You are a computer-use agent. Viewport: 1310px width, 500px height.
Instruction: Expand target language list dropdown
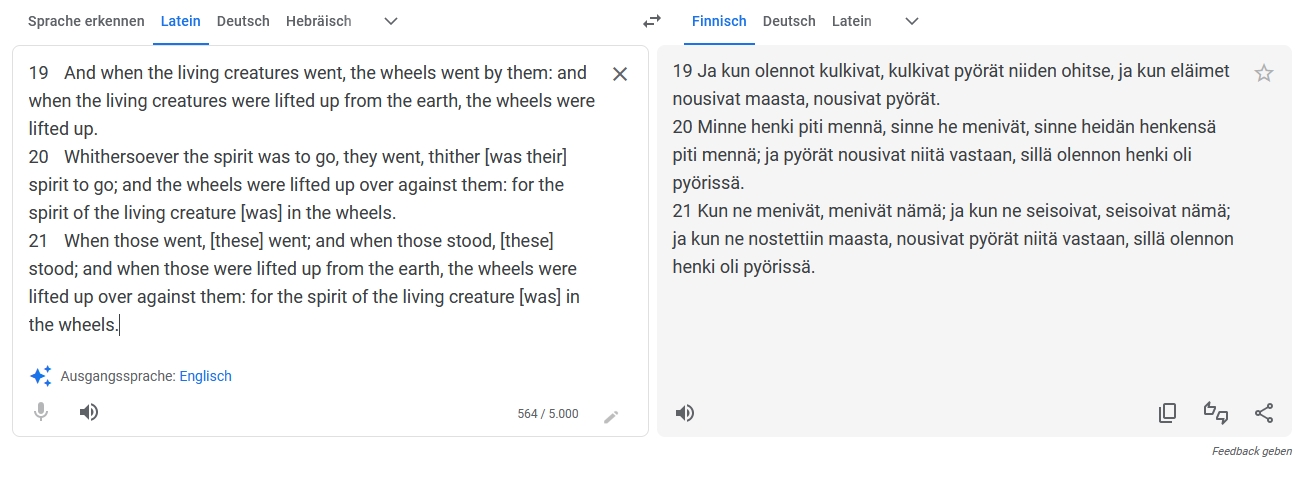911,21
